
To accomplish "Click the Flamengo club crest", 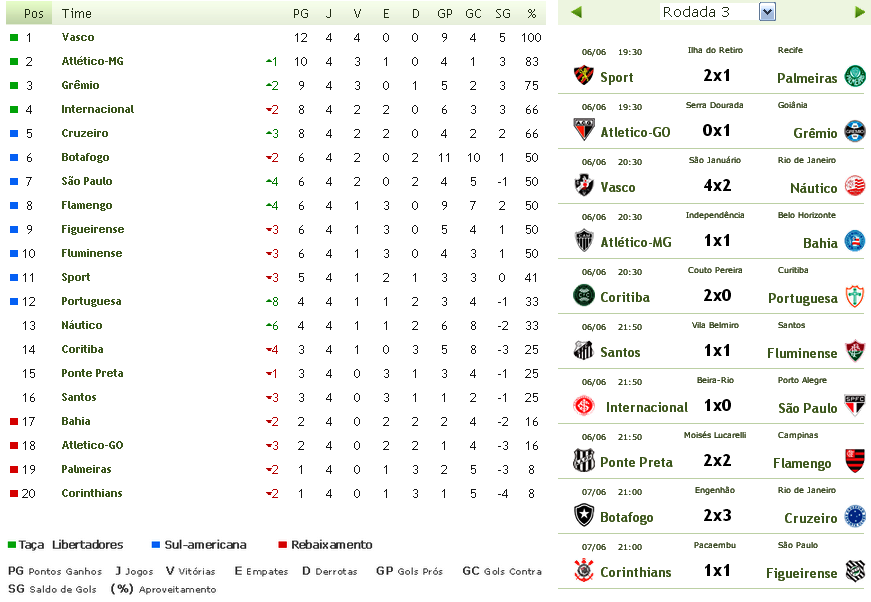I will (x=854, y=461).
